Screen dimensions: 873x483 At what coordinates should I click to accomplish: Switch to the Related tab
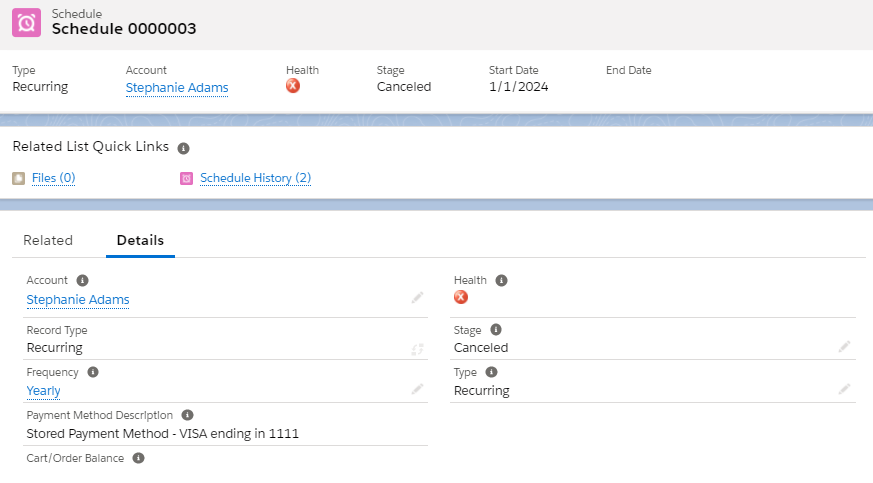48,240
